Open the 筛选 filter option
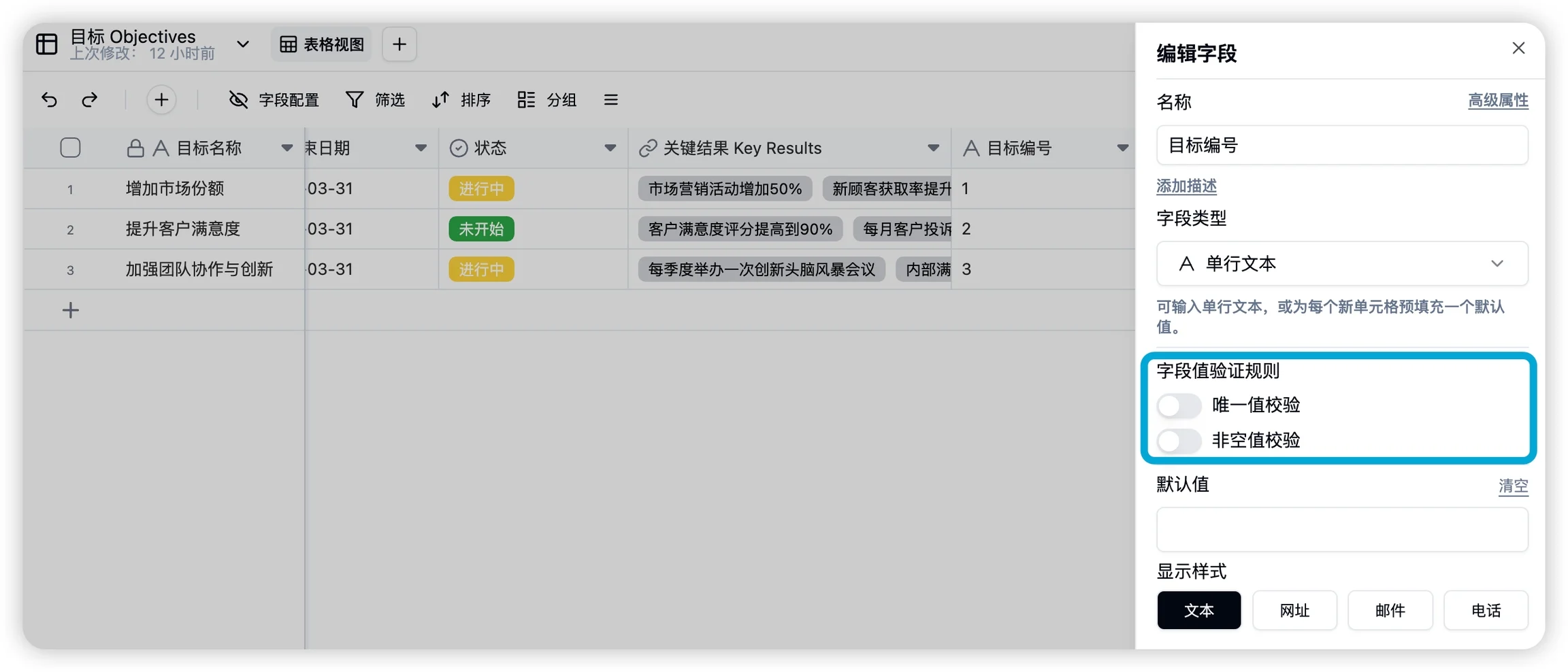This screenshot has height=672, width=1568. 375,100
